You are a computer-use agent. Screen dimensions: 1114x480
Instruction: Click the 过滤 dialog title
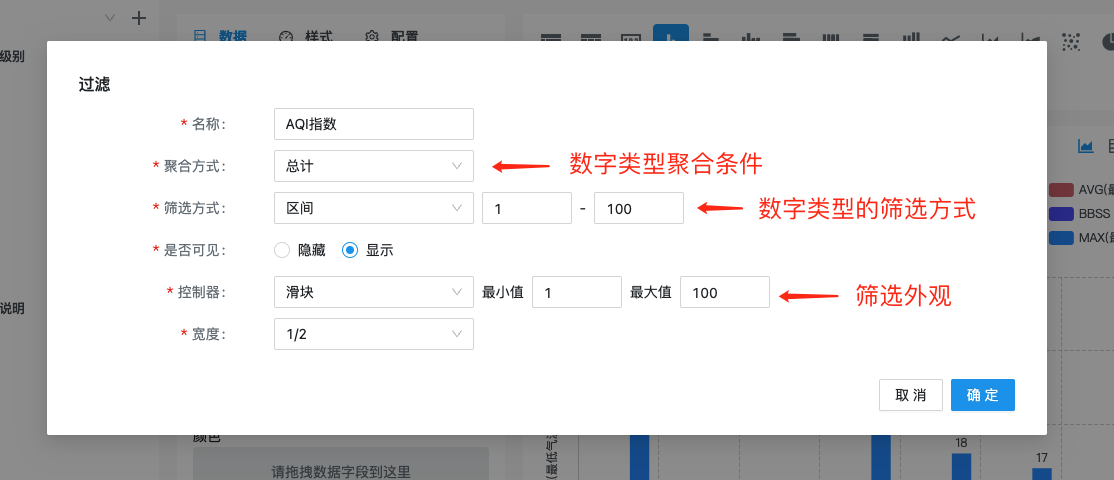pos(94,86)
